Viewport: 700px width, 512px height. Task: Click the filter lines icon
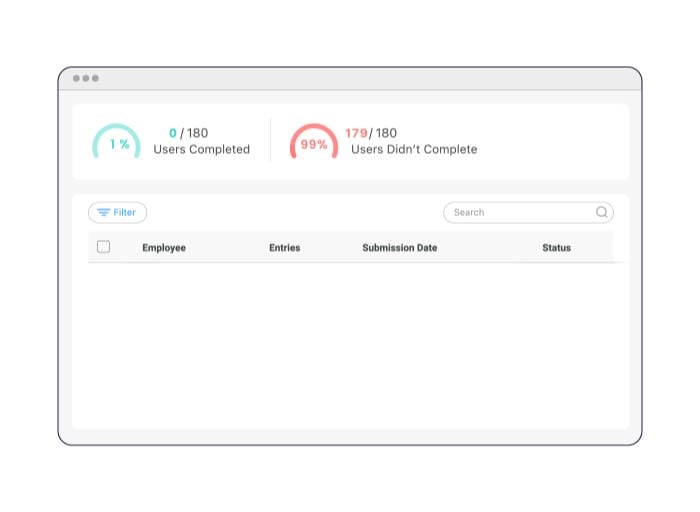103,212
